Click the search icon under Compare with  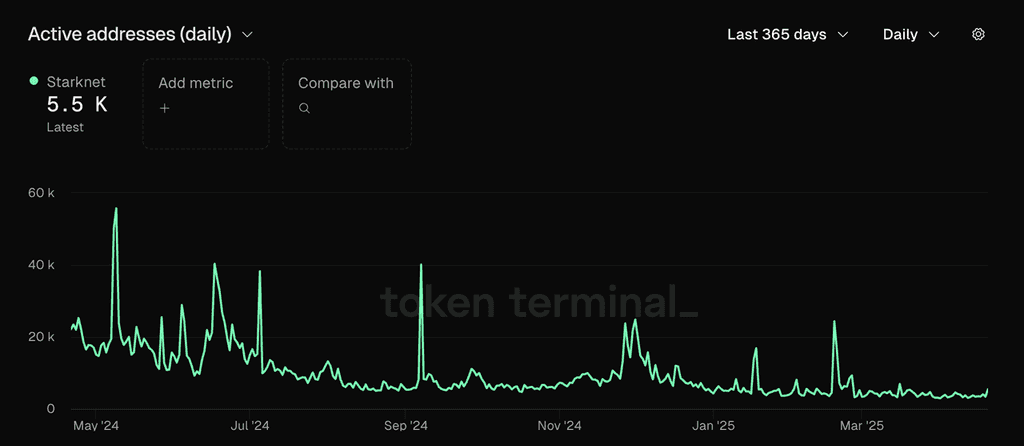304,108
